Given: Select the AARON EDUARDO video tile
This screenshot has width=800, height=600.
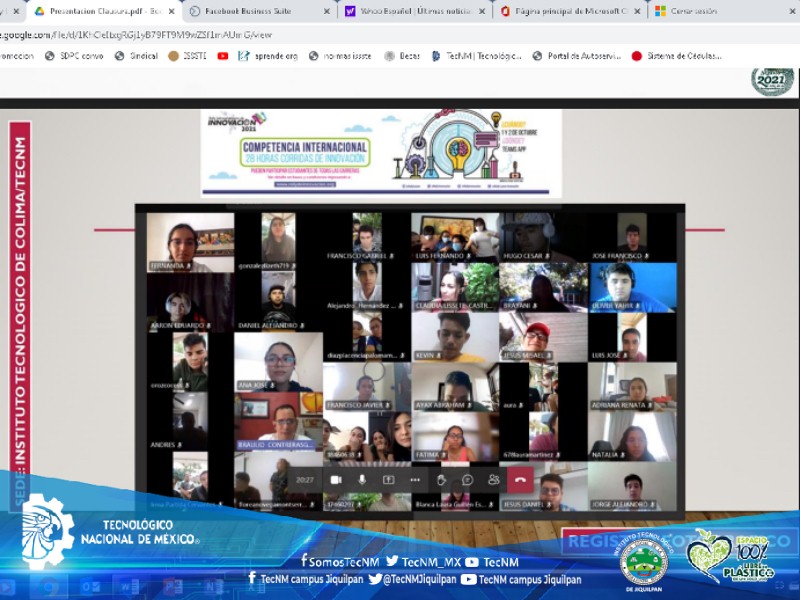Looking at the screenshot, I should (190, 303).
